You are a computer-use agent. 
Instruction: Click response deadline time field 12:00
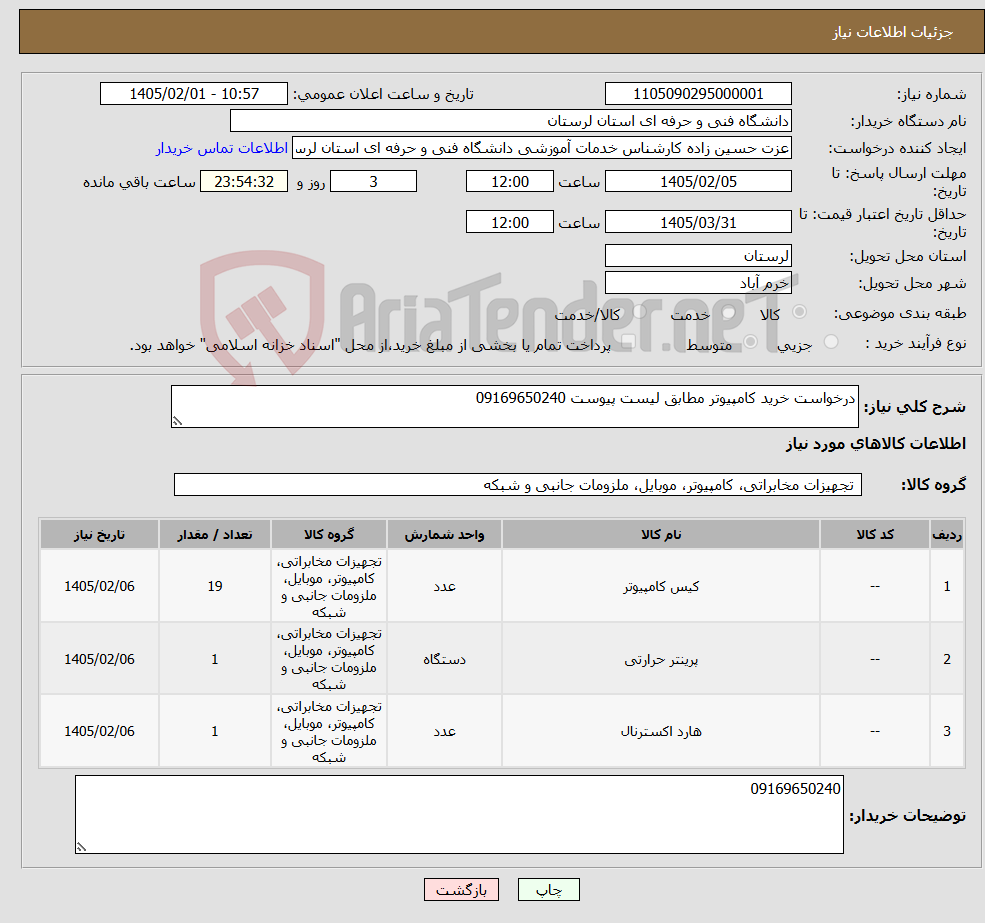click(x=509, y=182)
